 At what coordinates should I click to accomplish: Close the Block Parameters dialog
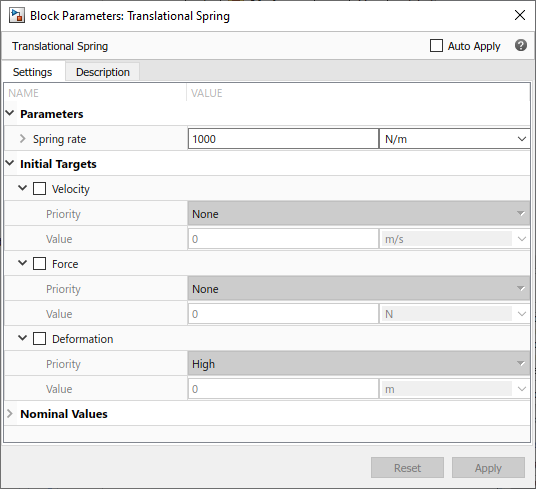pyautogui.click(x=520, y=15)
